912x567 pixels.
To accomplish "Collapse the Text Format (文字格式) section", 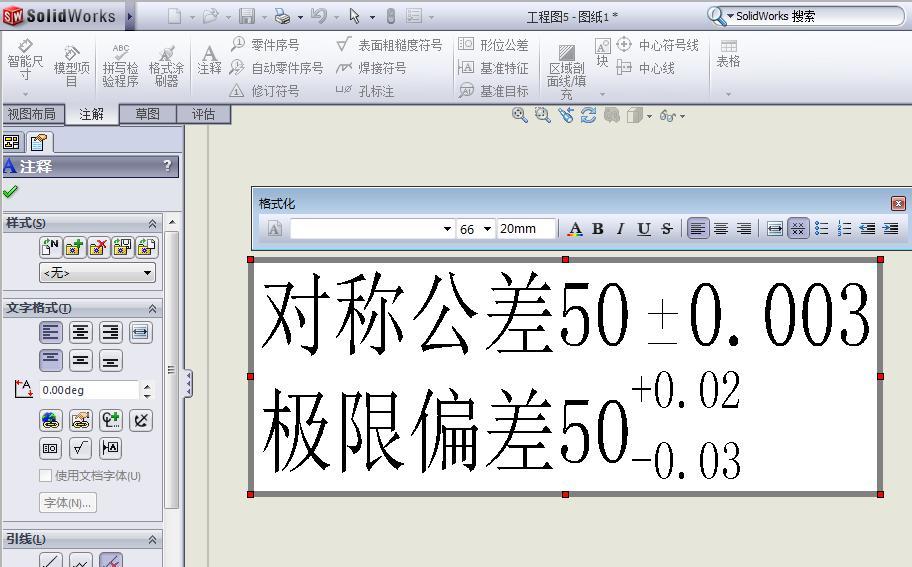I will tap(152, 308).
